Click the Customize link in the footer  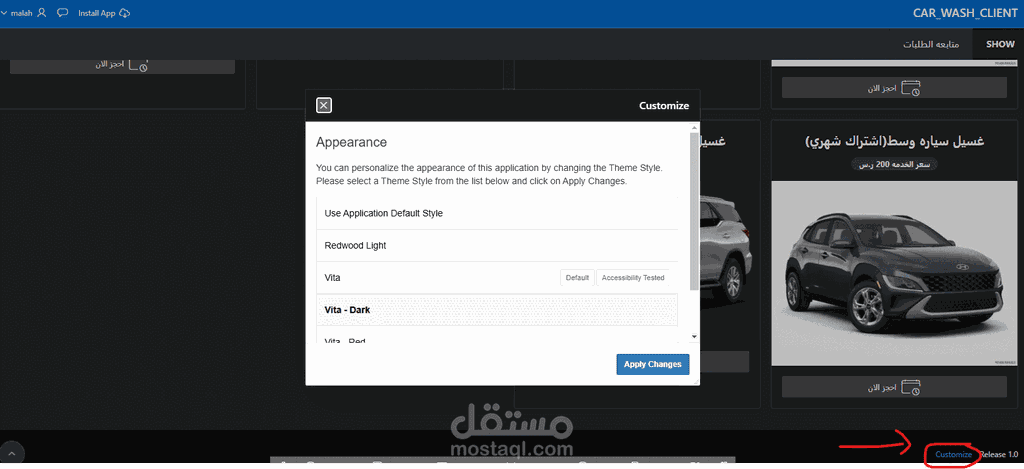tap(953, 454)
